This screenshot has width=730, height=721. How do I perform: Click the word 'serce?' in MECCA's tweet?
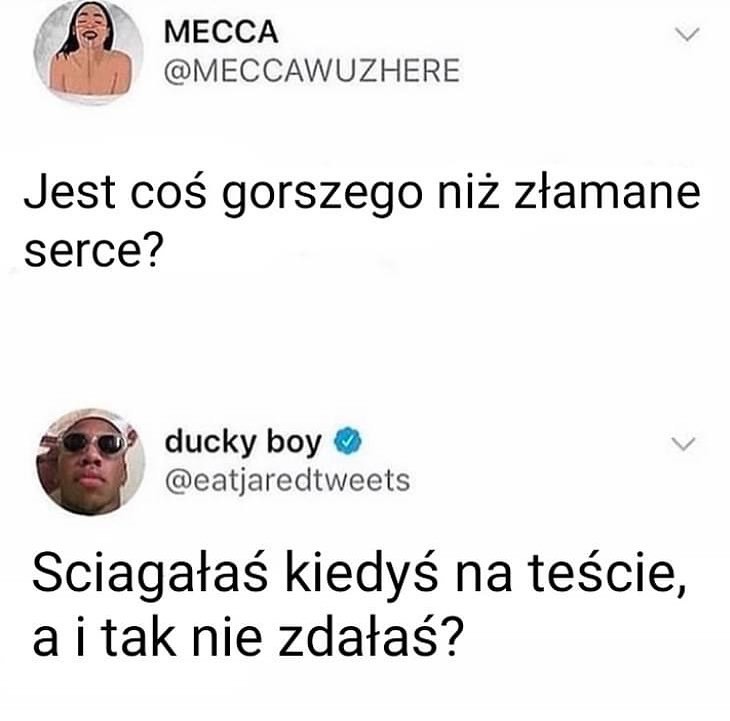pyautogui.click(x=94, y=251)
